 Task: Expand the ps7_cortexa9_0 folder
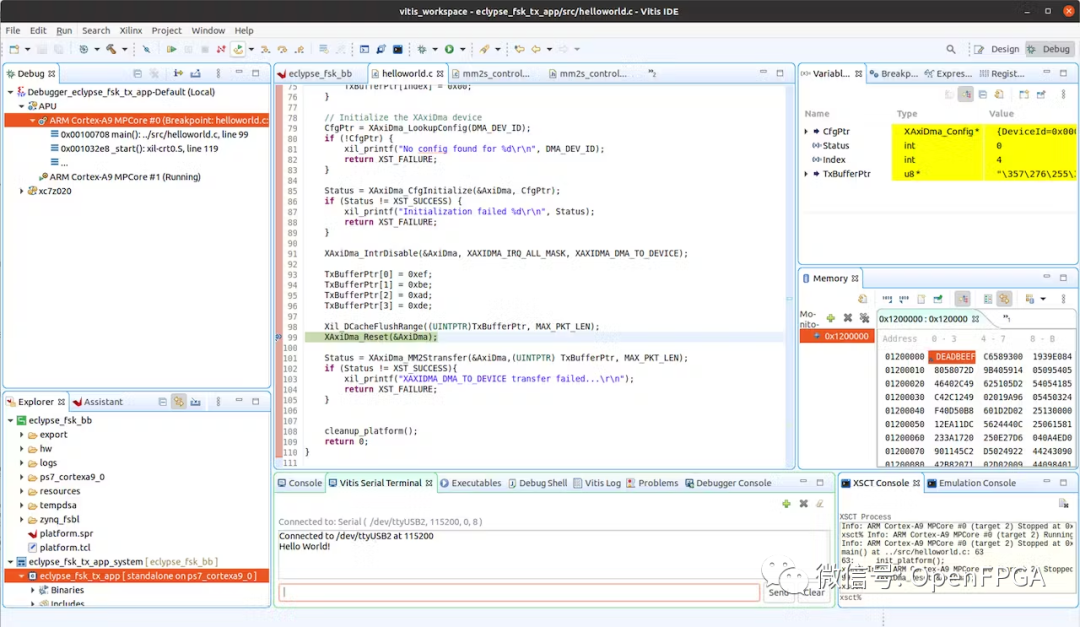point(22,477)
